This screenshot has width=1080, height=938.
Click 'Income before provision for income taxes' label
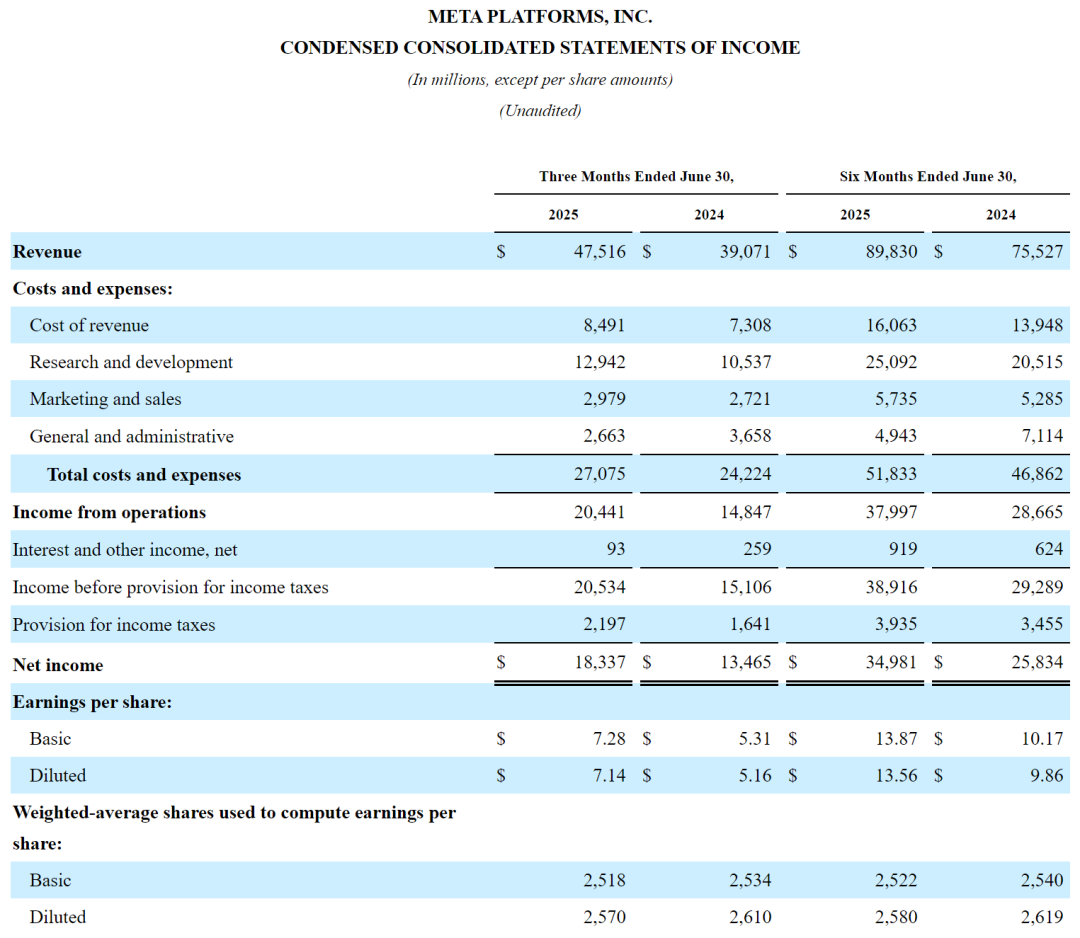170,587
